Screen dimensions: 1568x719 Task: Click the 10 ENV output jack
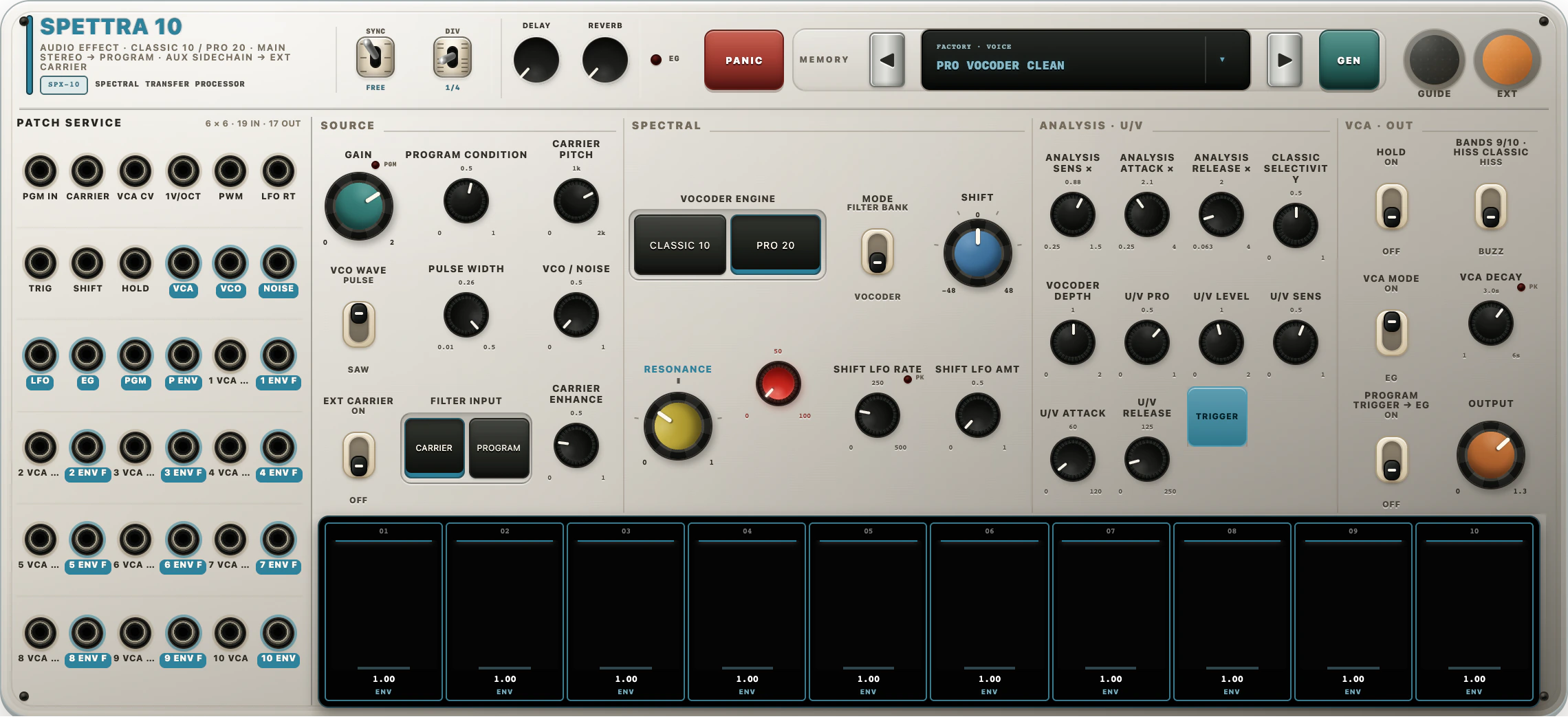pyautogui.click(x=279, y=632)
